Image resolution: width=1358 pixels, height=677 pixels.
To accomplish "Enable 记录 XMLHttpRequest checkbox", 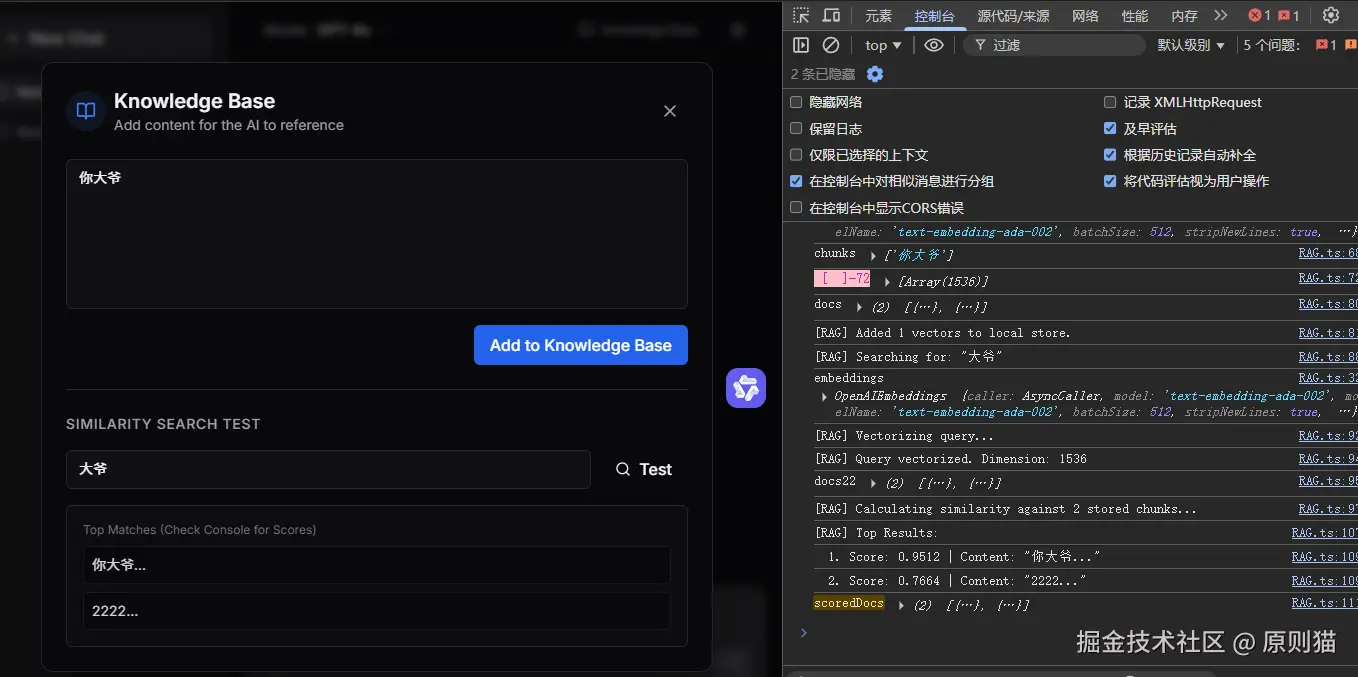I will (1110, 102).
